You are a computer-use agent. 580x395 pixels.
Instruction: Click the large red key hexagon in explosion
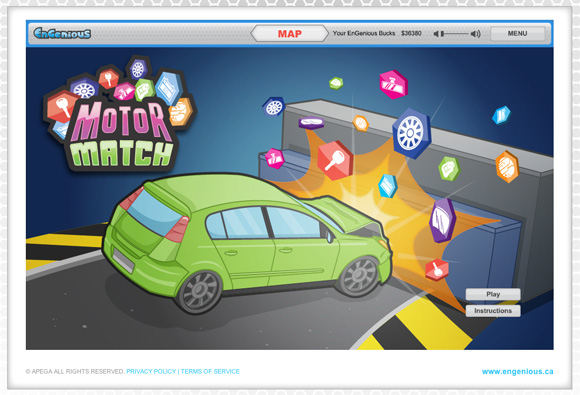tap(335, 160)
